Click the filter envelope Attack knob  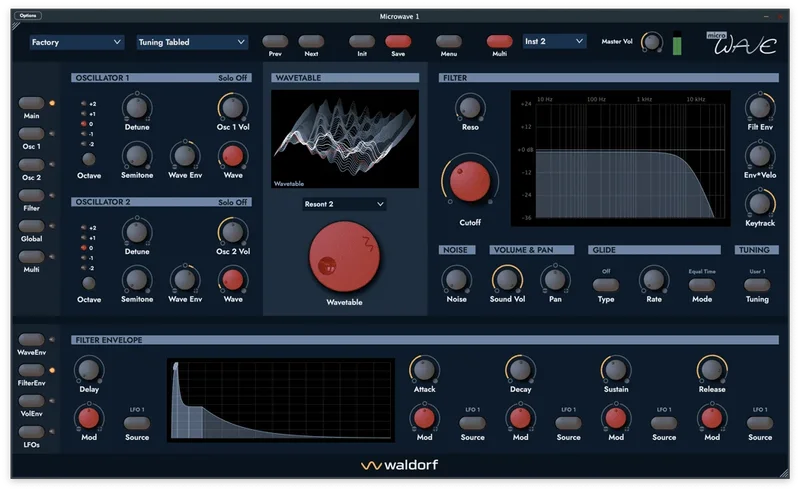tap(424, 370)
